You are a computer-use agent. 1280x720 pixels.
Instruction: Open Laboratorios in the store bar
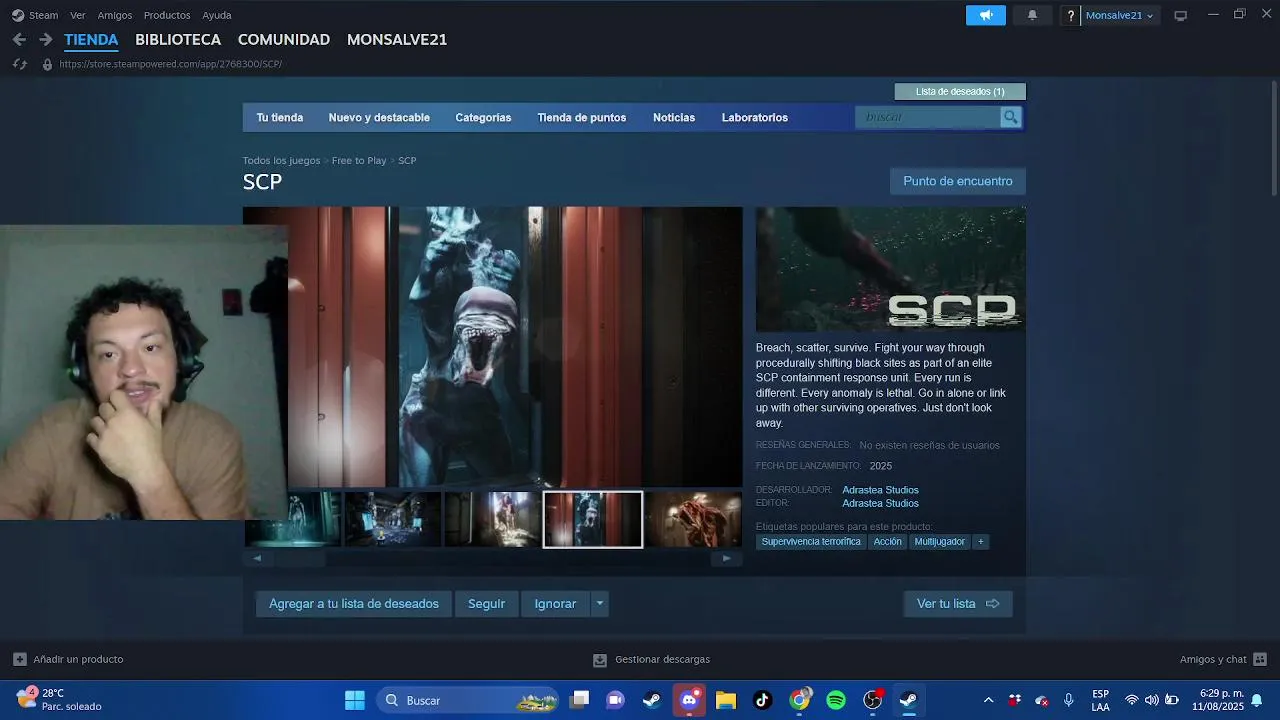[x=755, y=117]
